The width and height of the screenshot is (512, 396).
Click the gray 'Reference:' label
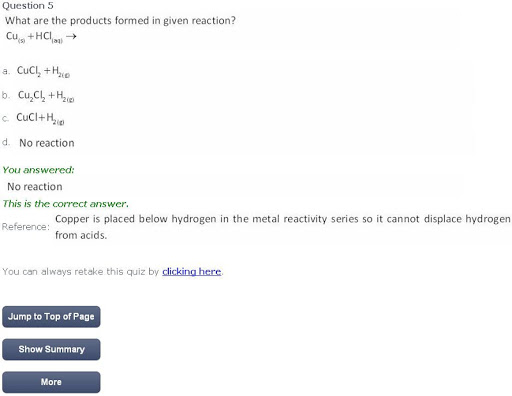click(x=26, y=227)
